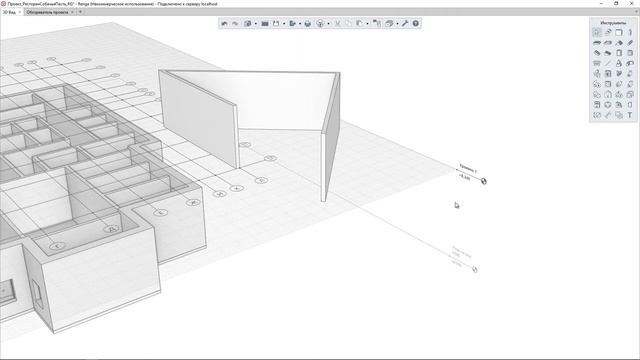This screenshot has width=640, height=360.
Task: Click the scissors cut icon
Action: click(x=338, y=24)
